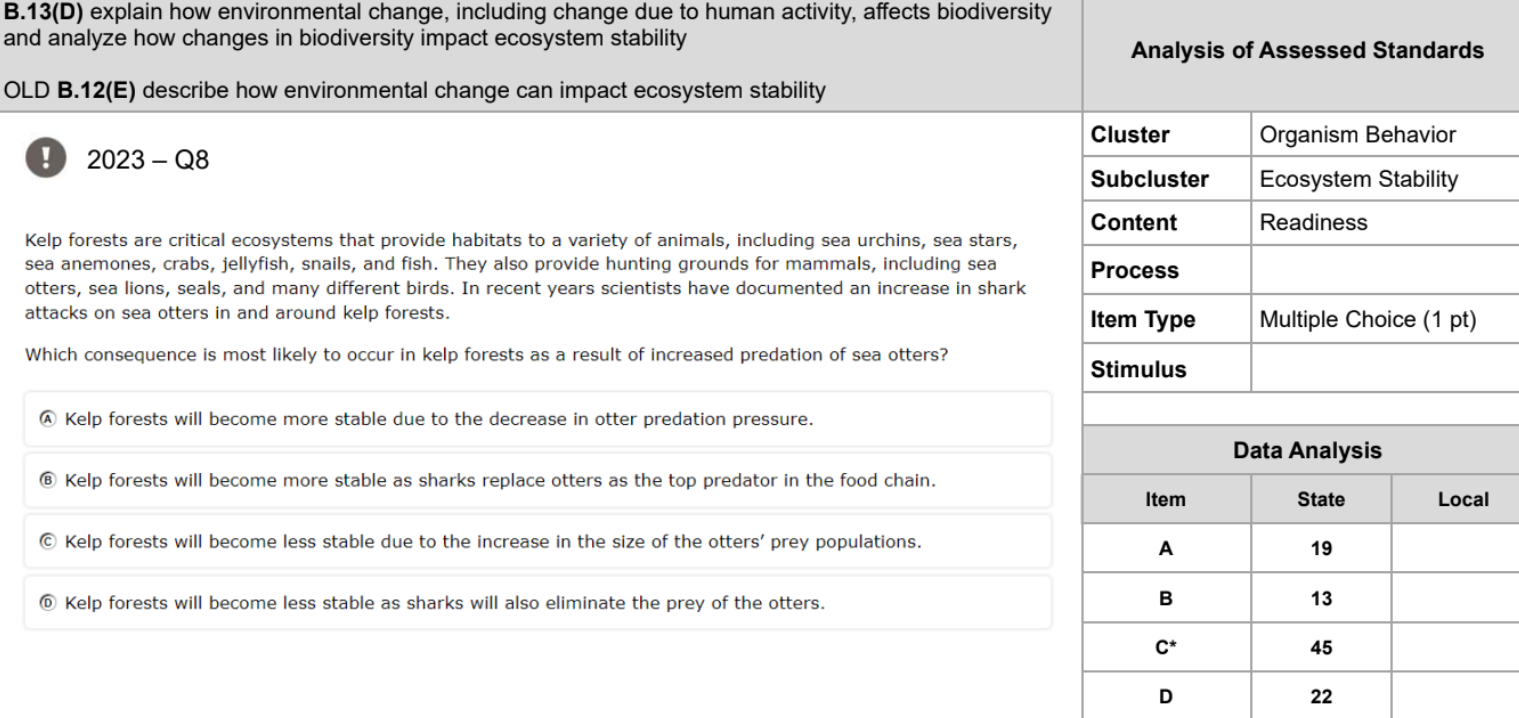Click the State value 45 for C*
The width and height of the screenshot is (1519, 718).
[1321, 647]
